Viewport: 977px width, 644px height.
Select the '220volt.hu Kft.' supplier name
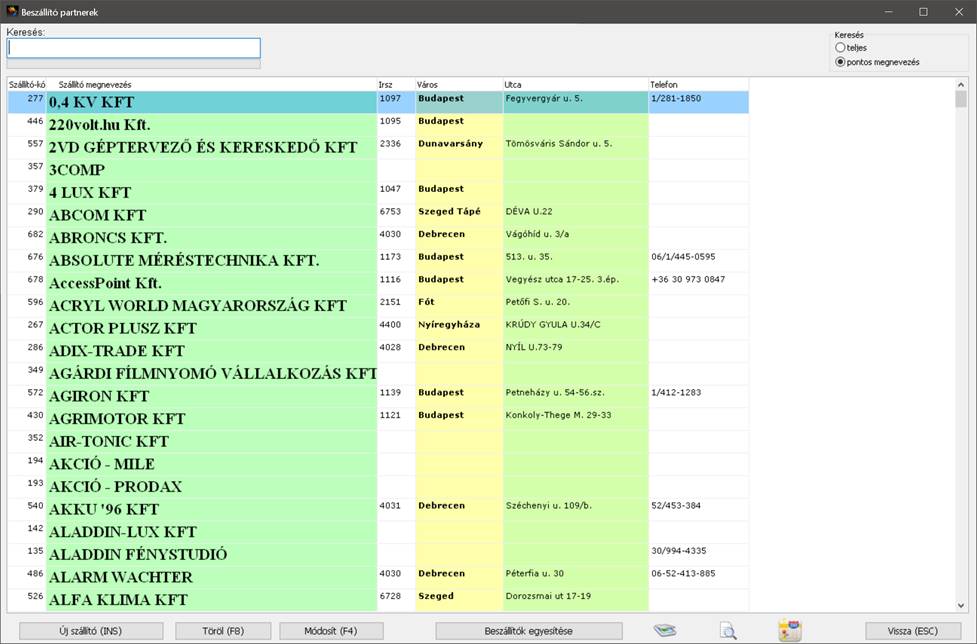pos(100,125)
